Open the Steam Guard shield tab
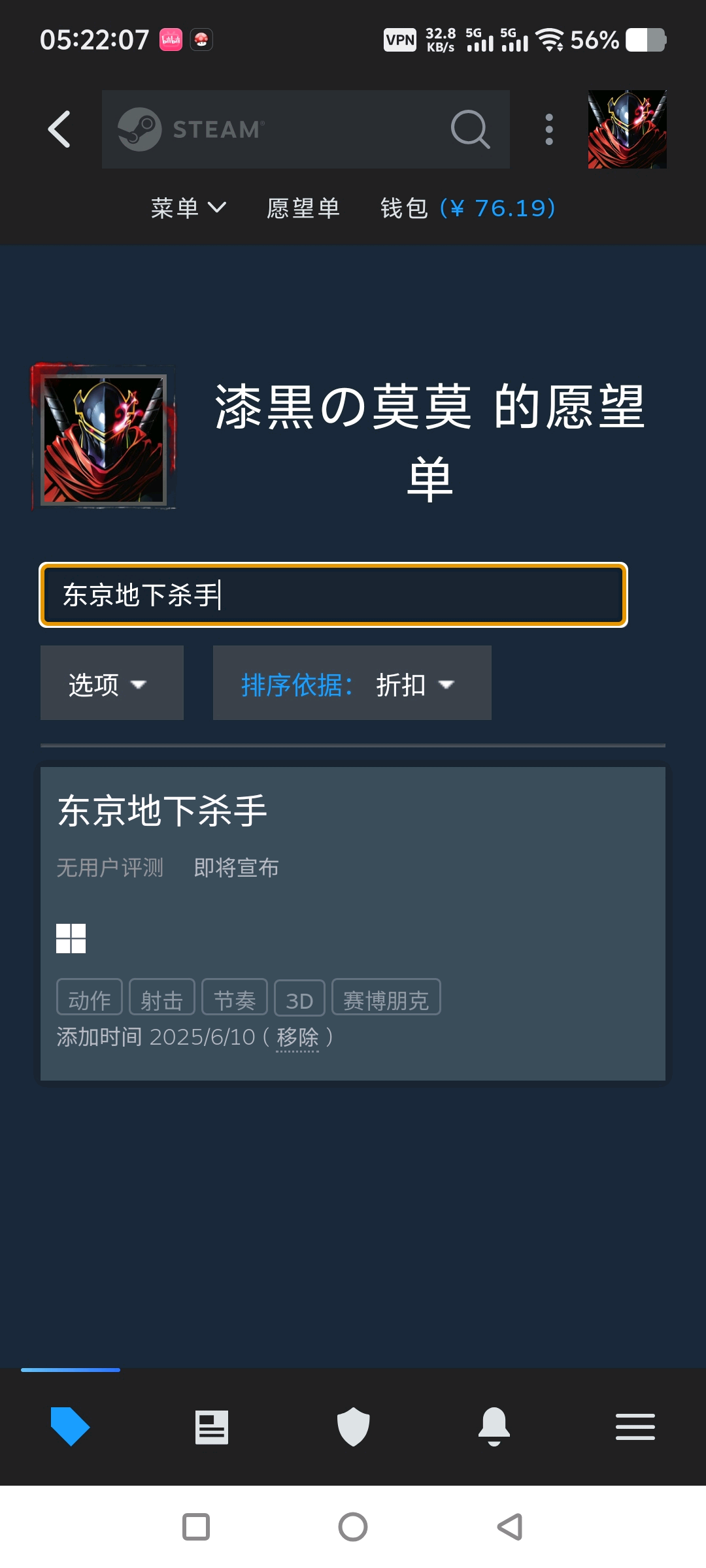The width and height of the screenshot is (706, 1568). [x=353, y=1427]
